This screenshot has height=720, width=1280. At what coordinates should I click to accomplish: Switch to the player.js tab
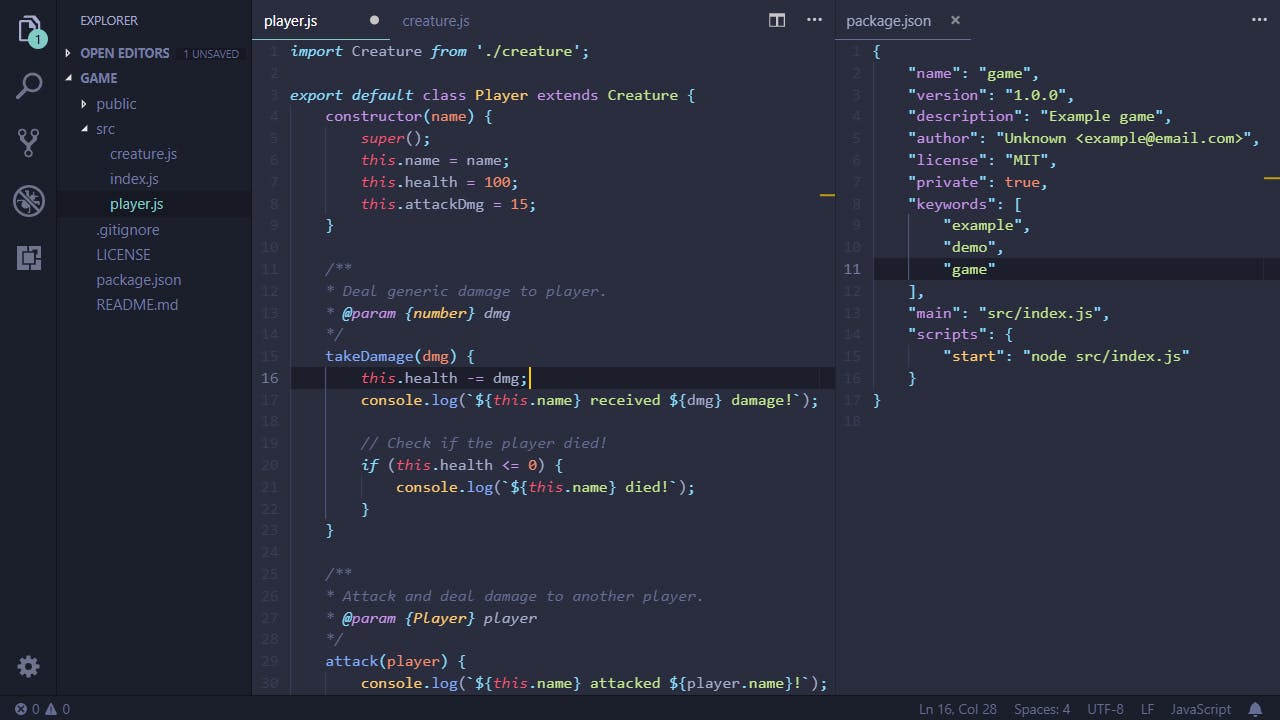291,20
